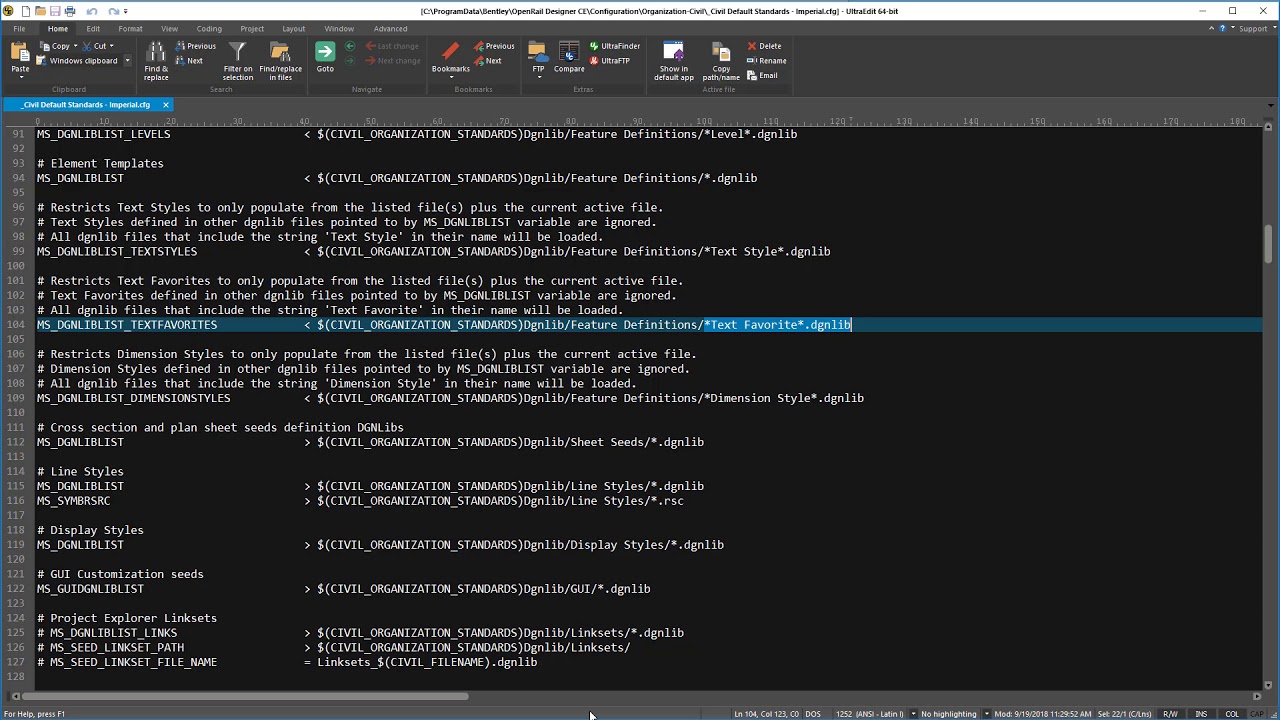Image resolution: width=1280 pixels, height=720 pixels.
Task: Open Find/replace in files
Action: tap(280, 62)
